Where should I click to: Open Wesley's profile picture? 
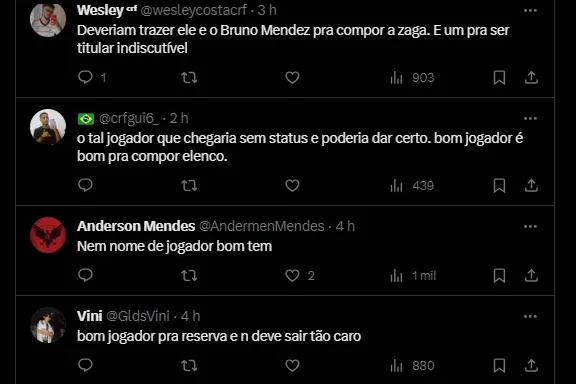tap(48, 19)
